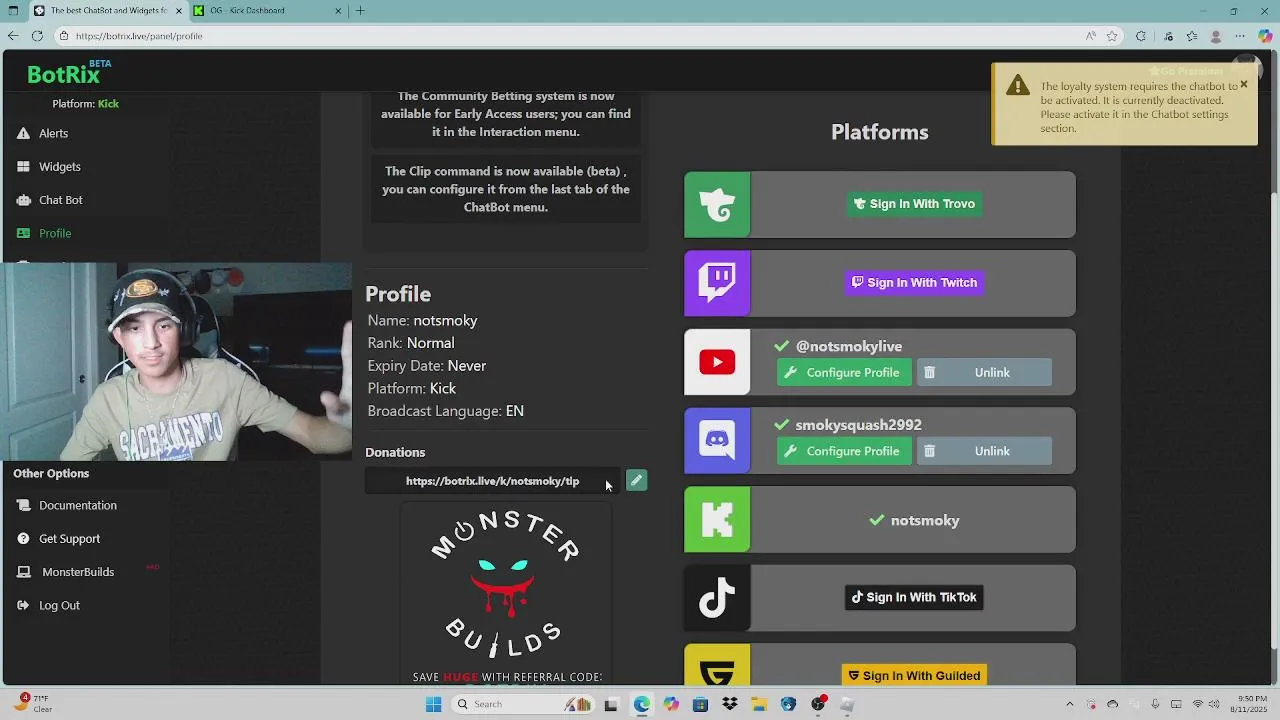Open the browser profile avatar

point(1216,36)
